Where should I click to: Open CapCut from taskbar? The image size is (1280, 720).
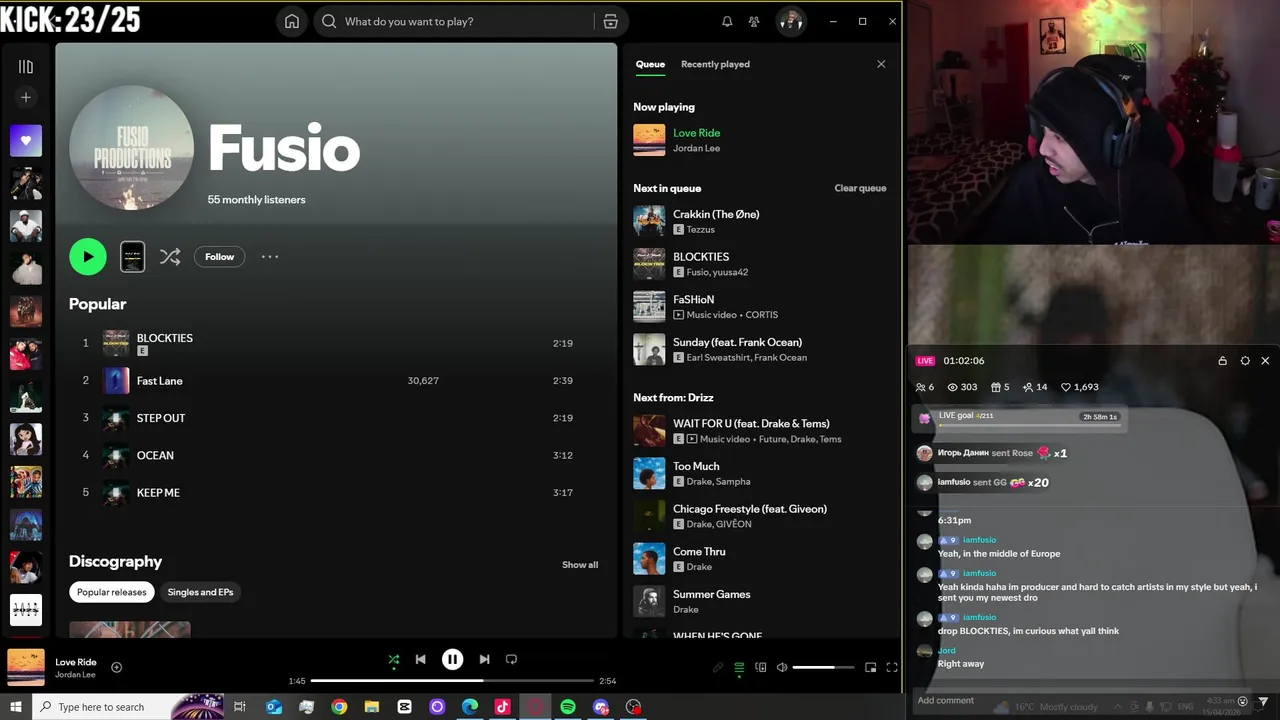pos(404,707)
